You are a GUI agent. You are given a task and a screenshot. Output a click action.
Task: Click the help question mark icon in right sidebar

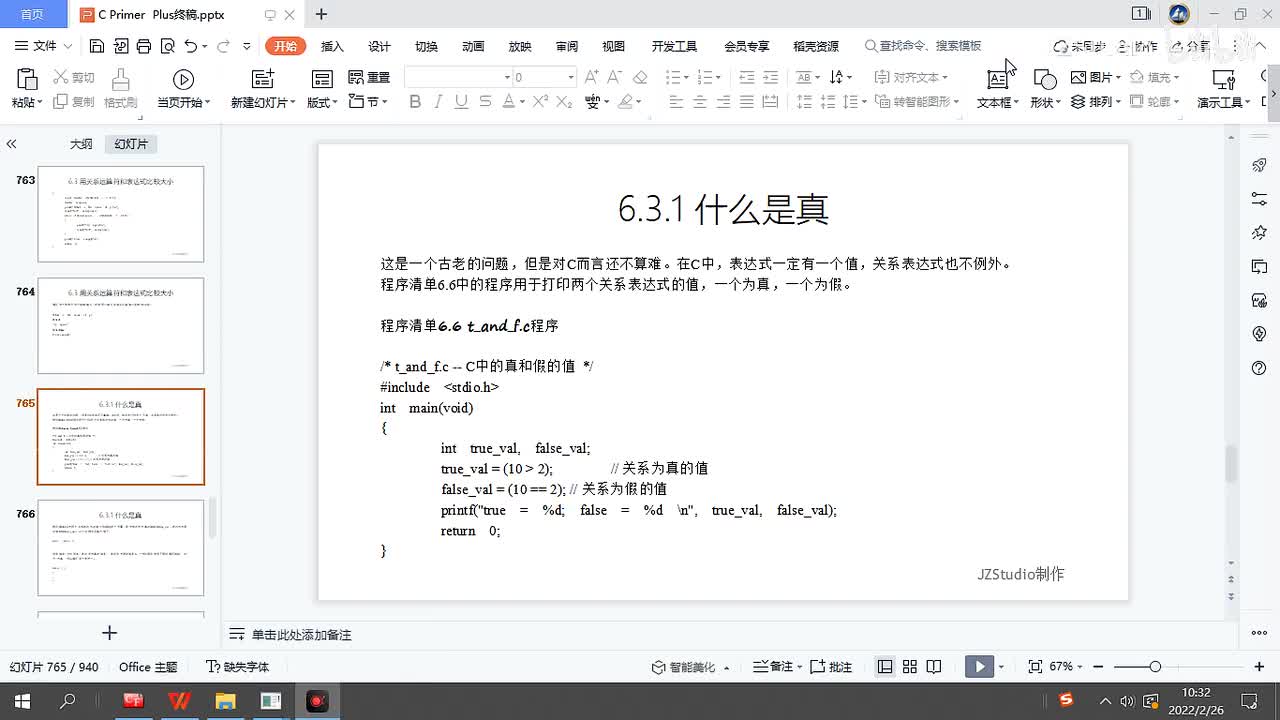point(1259,368)
